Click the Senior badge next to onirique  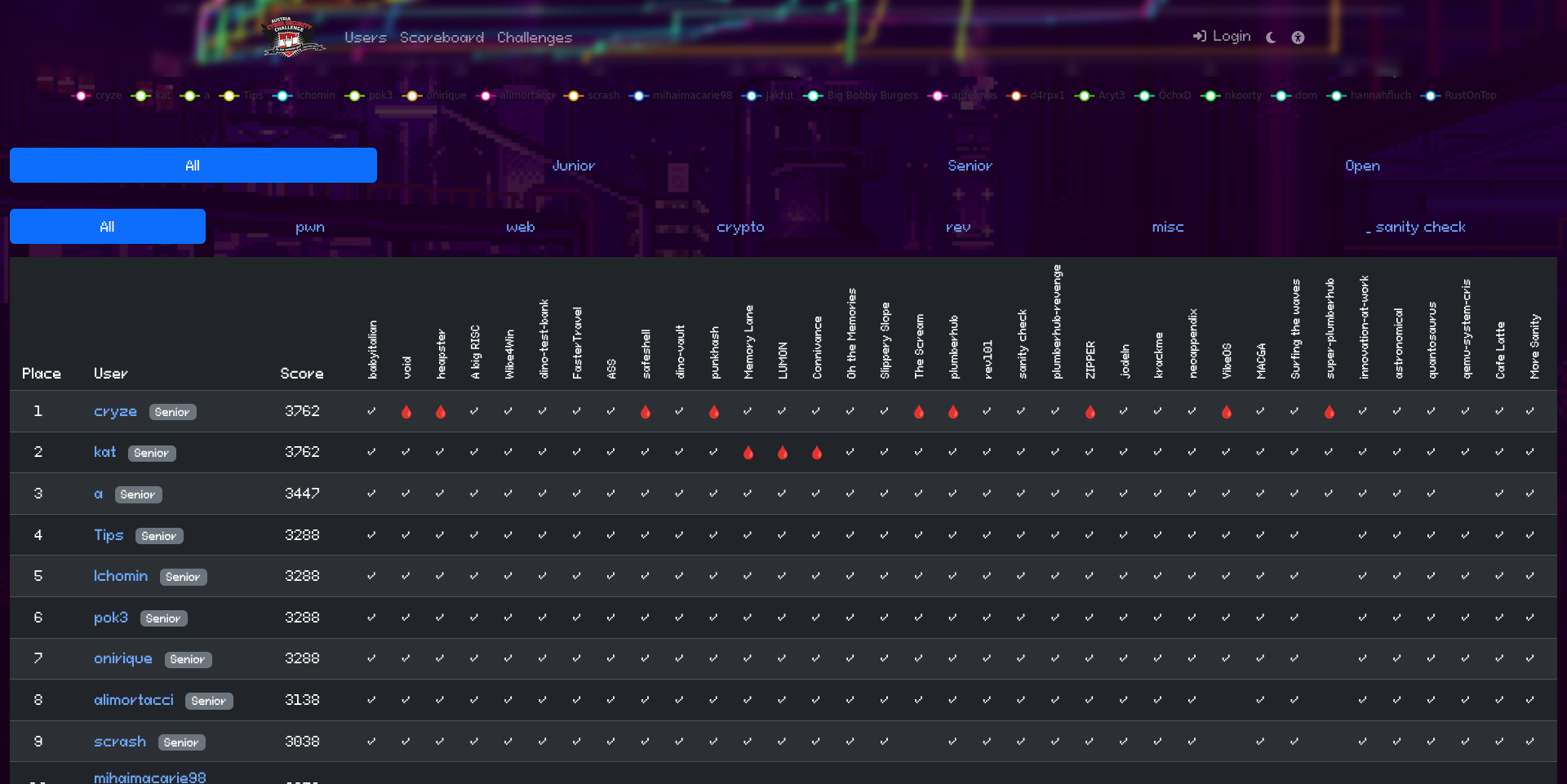point(188,659)
